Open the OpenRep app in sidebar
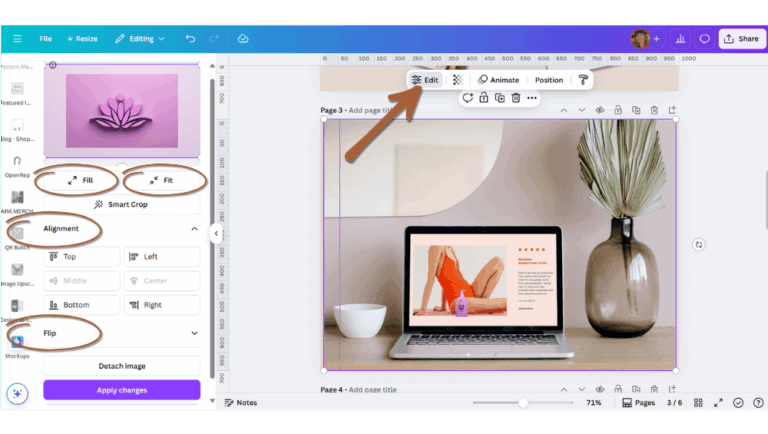This screenshot has height=434, width=768. [17, 167]
